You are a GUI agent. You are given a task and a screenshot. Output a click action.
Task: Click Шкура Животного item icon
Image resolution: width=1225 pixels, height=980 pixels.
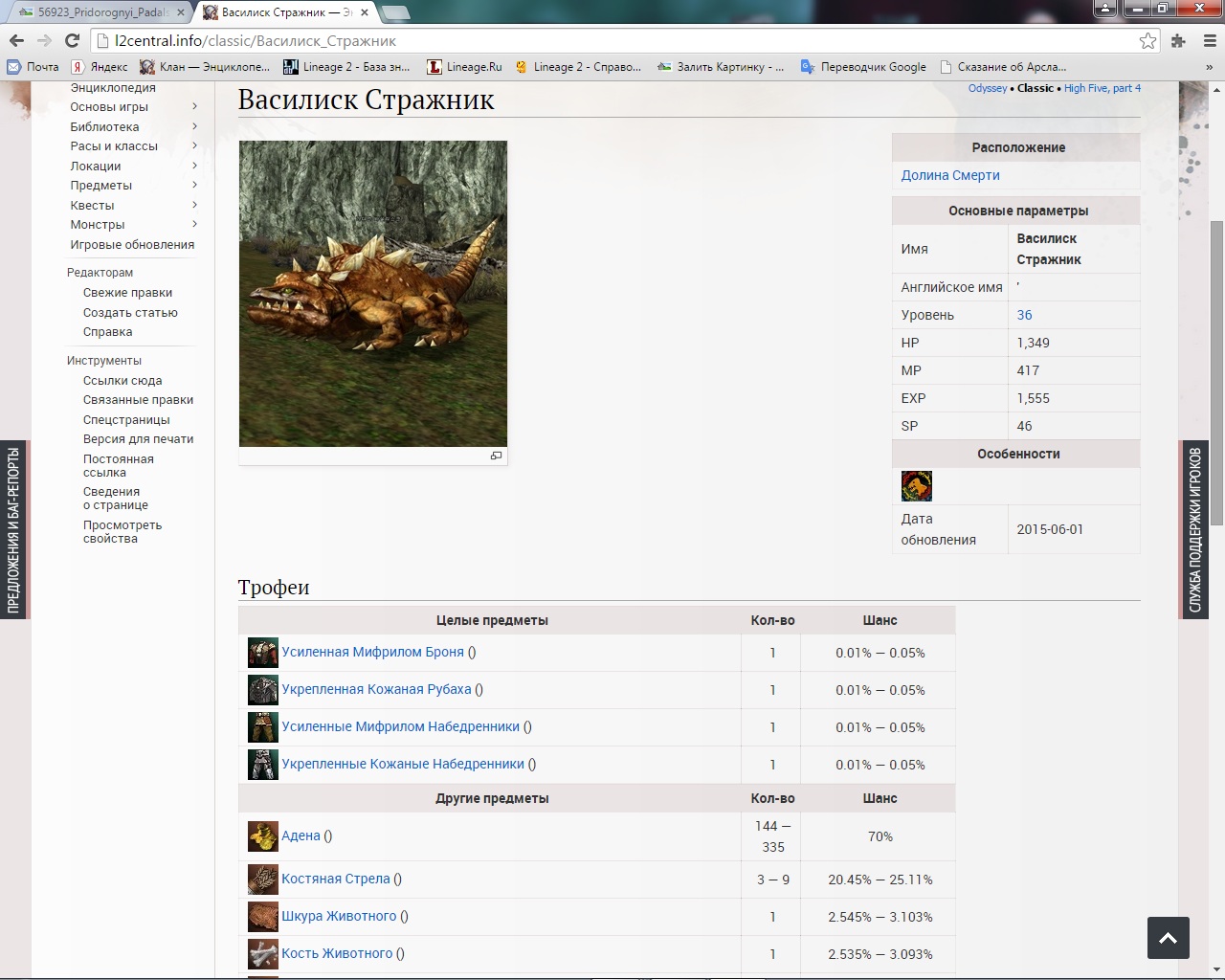click(263, 917)
